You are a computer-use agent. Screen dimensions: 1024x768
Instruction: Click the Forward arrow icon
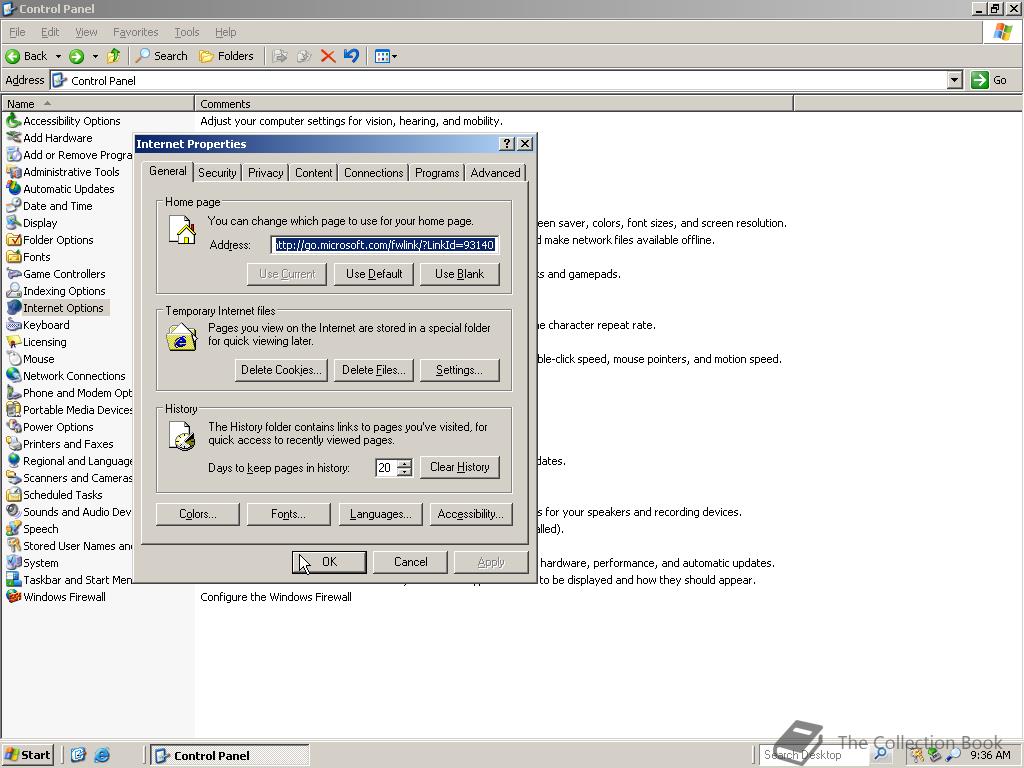pos(76,56)
